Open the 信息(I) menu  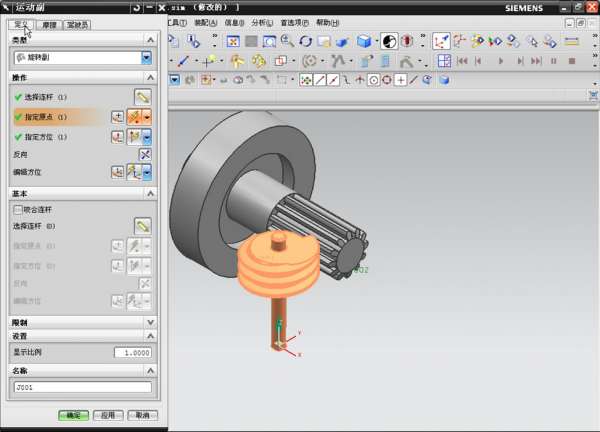[x=234, y=23]
